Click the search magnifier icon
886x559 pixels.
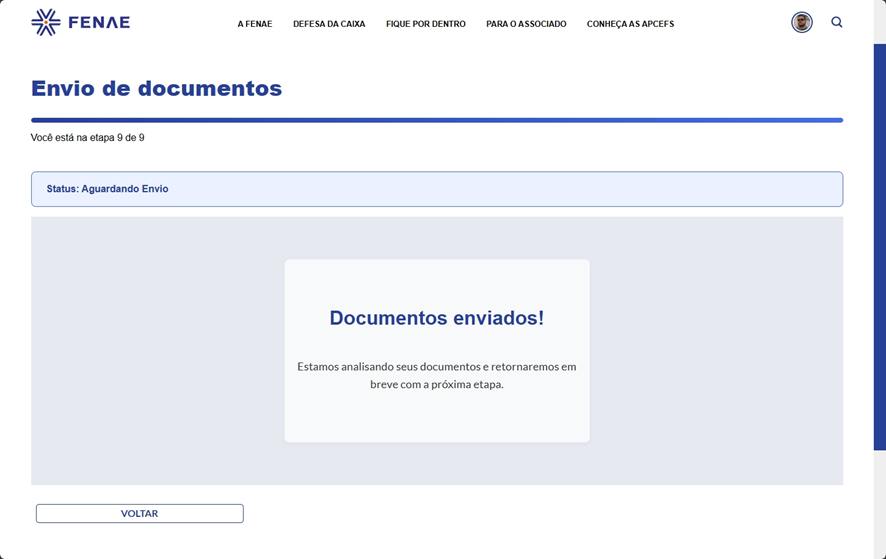tap(837, 22)
